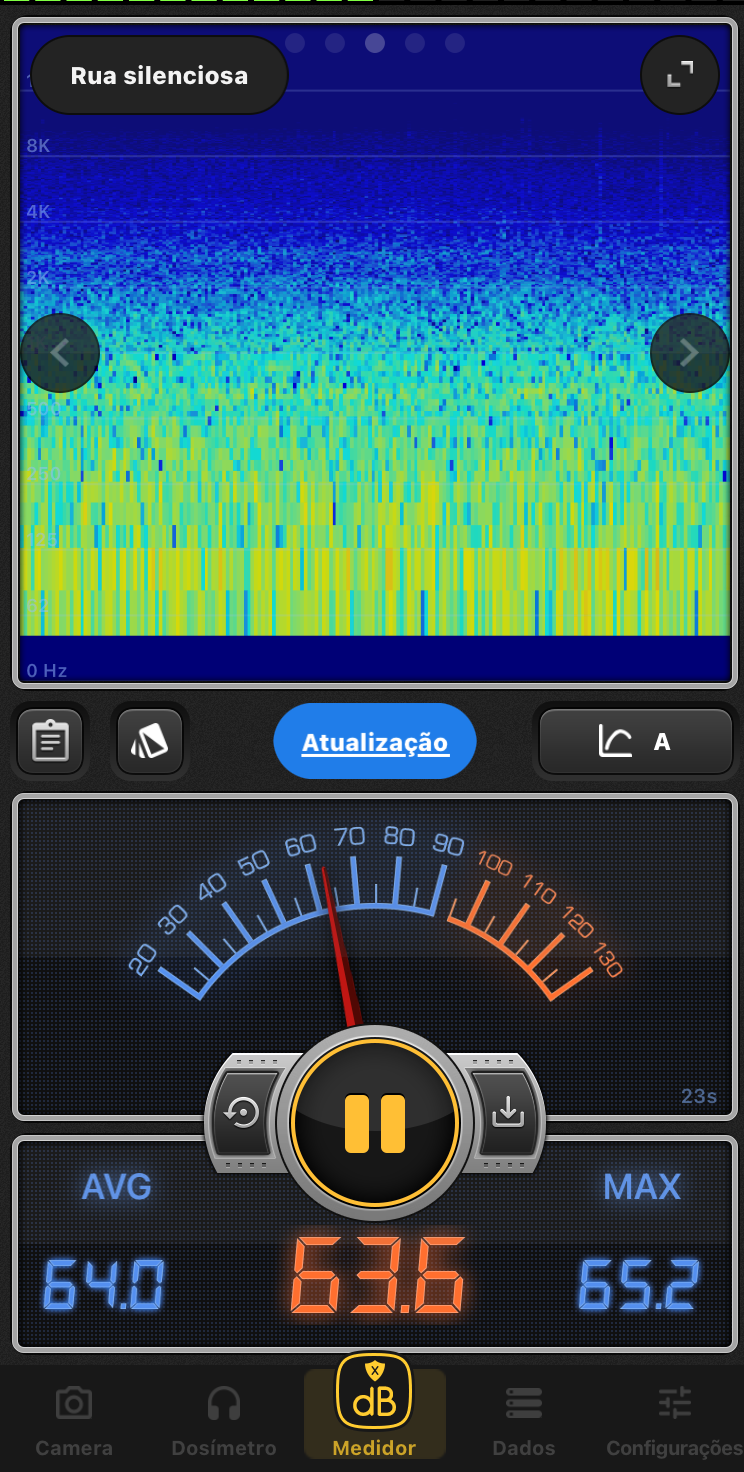The width and height of the screenshot is (744, 1472).
Task: Open the Configurações tab
Action: coord(674,1420)
